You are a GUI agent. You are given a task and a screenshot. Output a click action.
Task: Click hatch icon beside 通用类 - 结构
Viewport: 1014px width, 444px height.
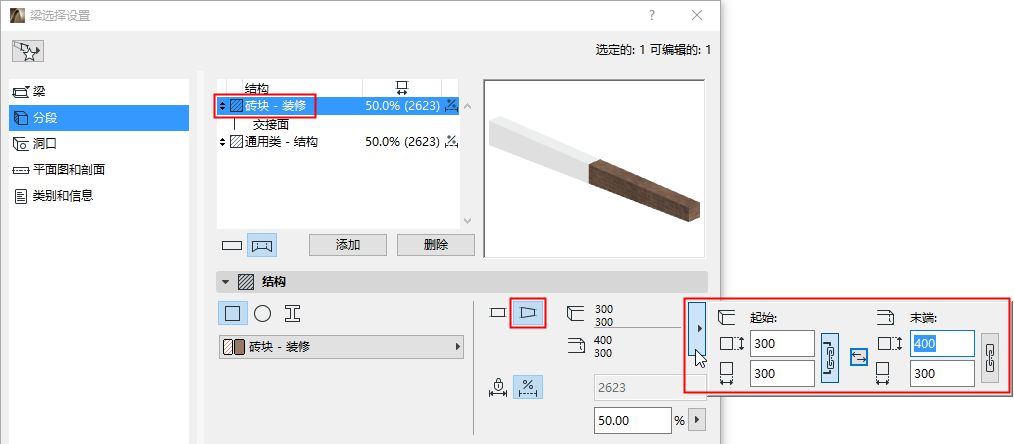point(236,142)
